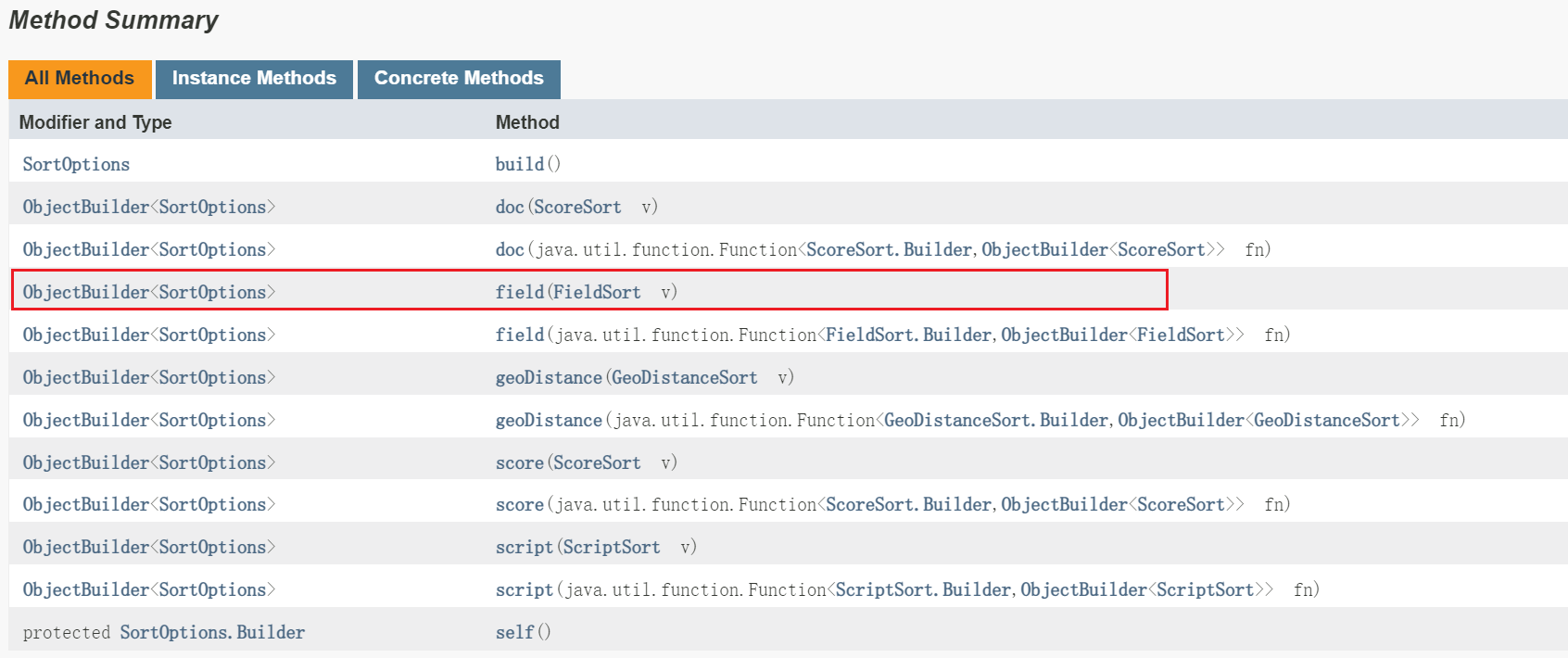
Task: Click ScoreSort.Builder in the doc function row
Action: click(889, 249)
